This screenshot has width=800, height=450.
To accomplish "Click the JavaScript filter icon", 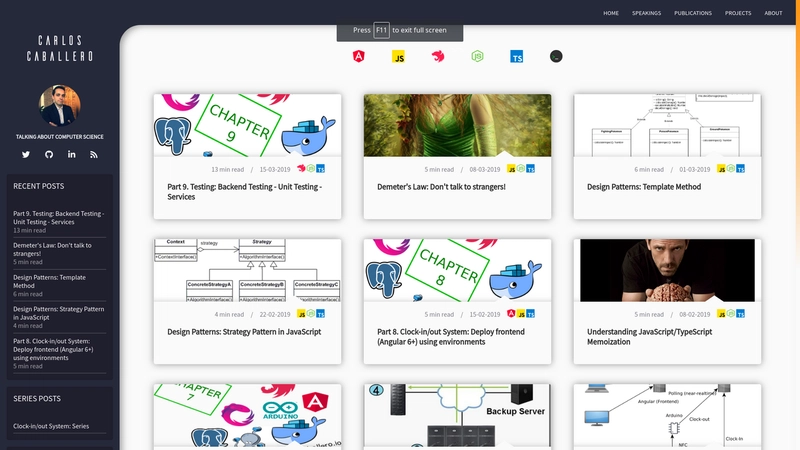I will pos(397,57).
